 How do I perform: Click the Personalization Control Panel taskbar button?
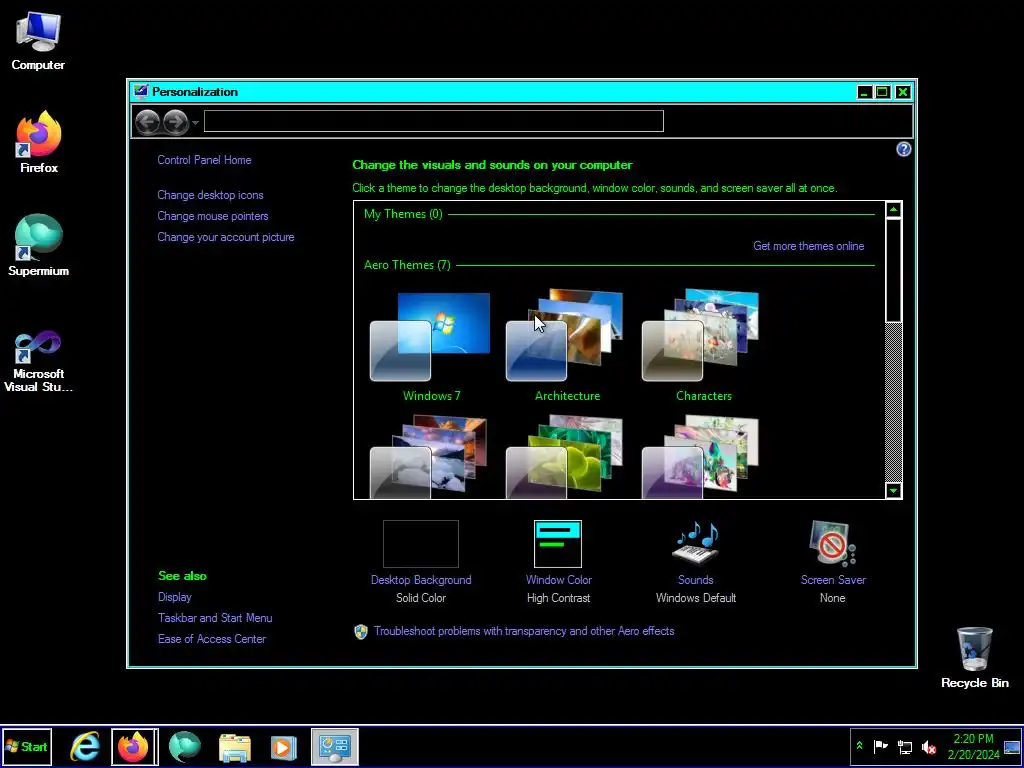(x=334, y=746)
